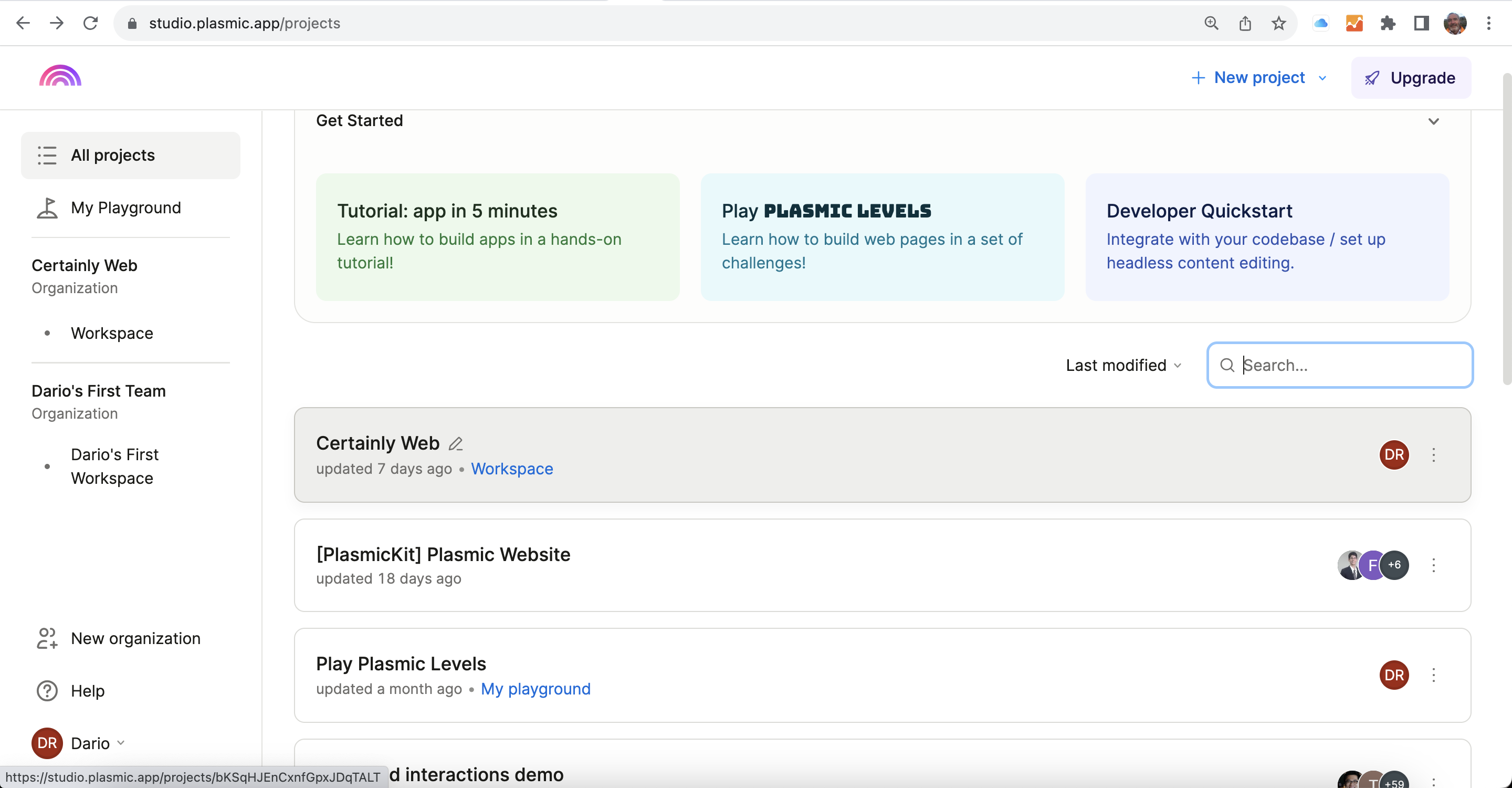Click the page vertical scrollbar
1512x788 pixels.
tap(1506, 229)
